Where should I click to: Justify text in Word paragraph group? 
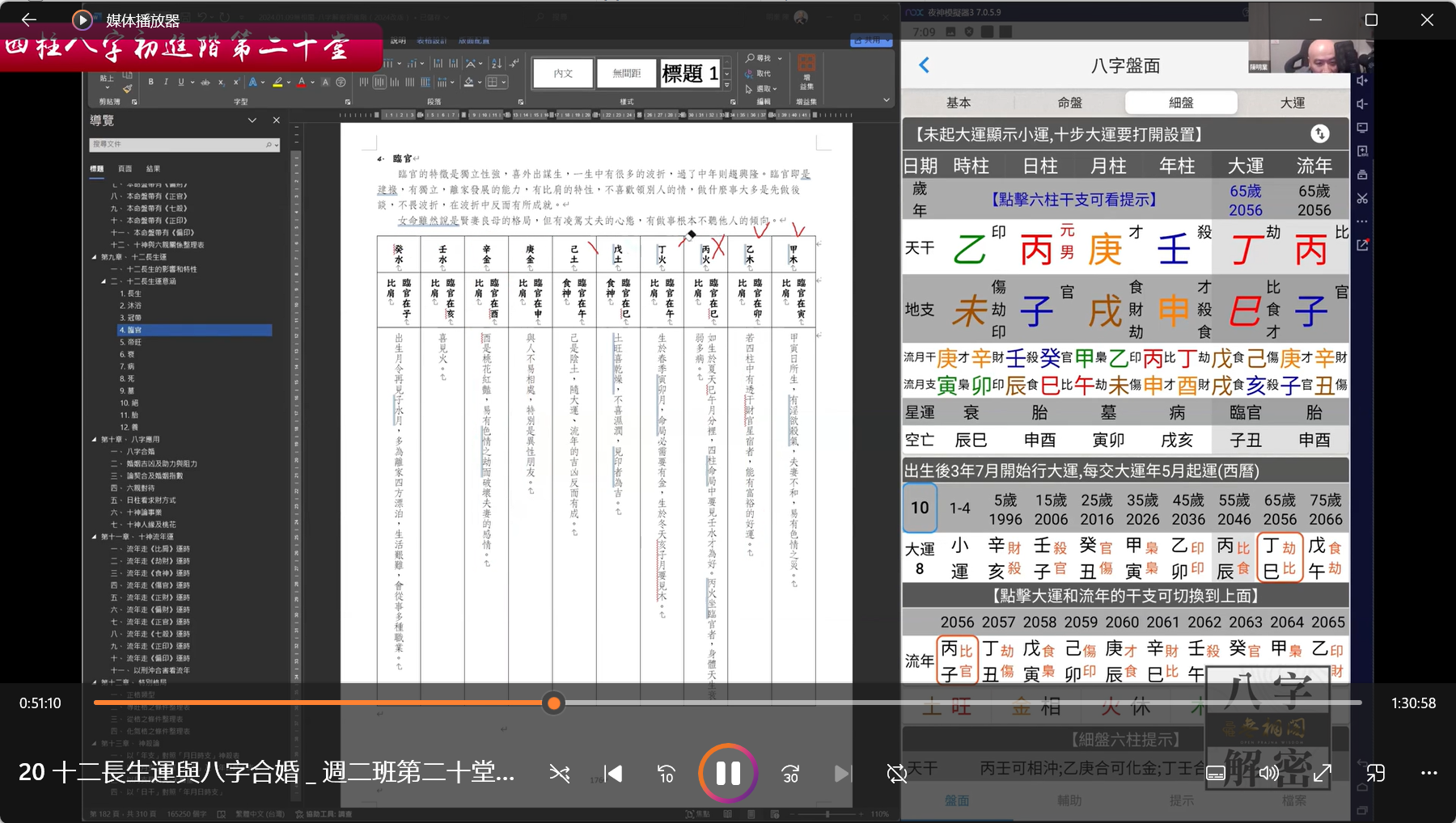pyautogui.click(x=409, y=82)
